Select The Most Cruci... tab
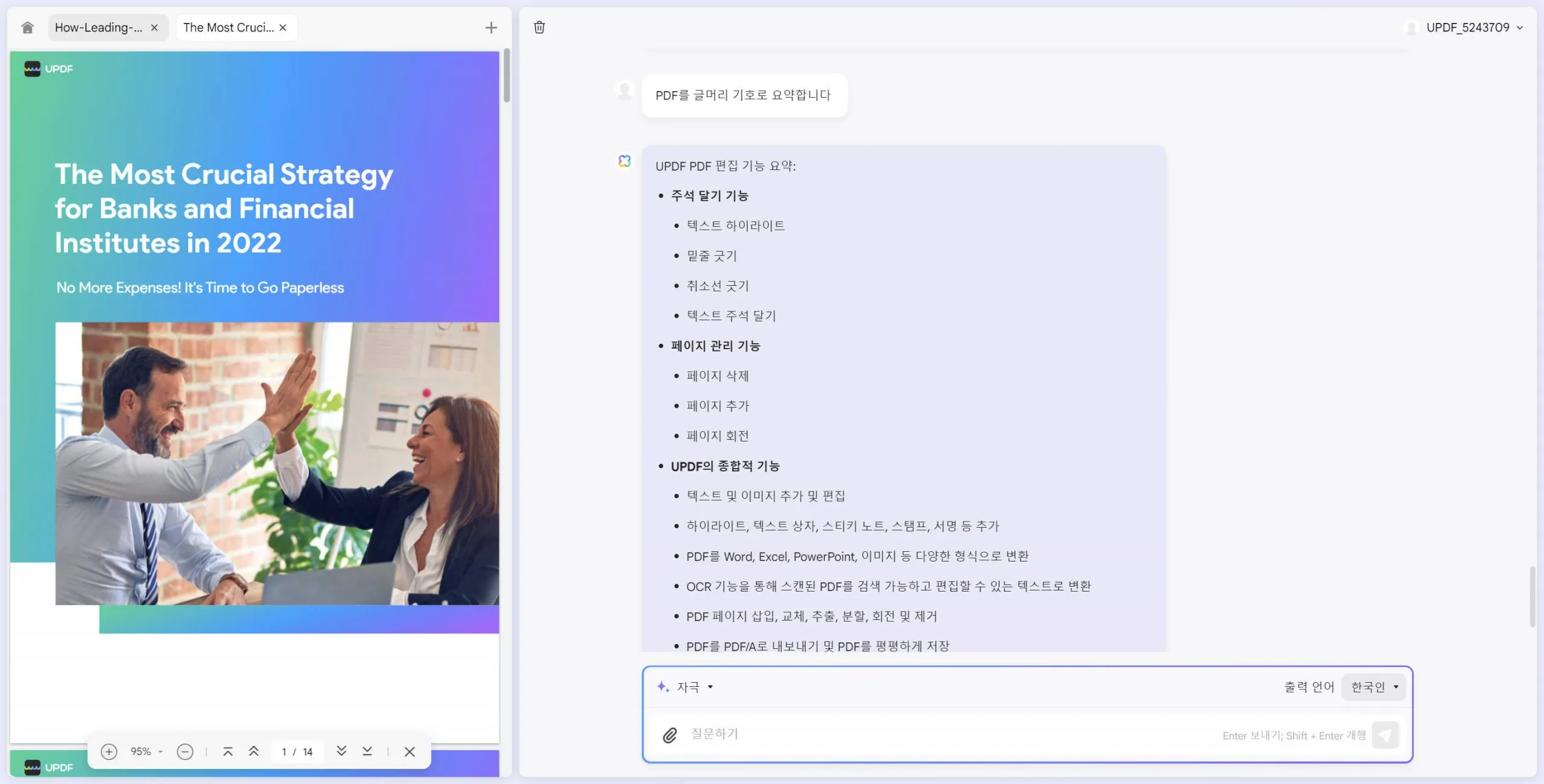 point(228,28)
